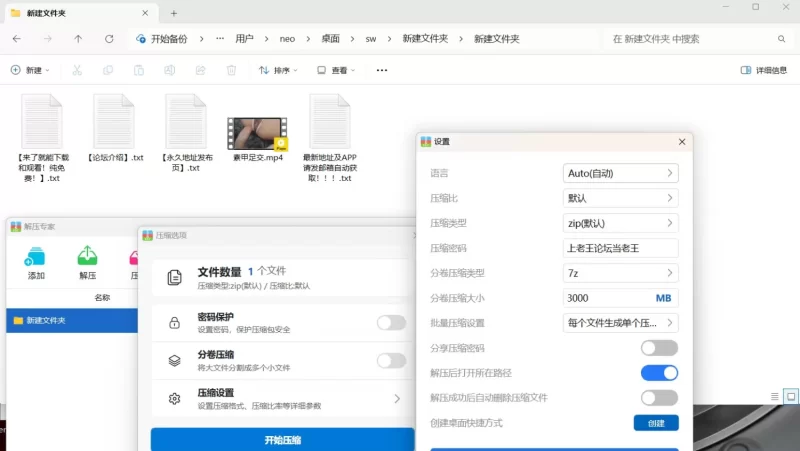Open the 压缩类型 zip(默认) dropdown
This screenshot has height=451, width=800.
point(620,223)
